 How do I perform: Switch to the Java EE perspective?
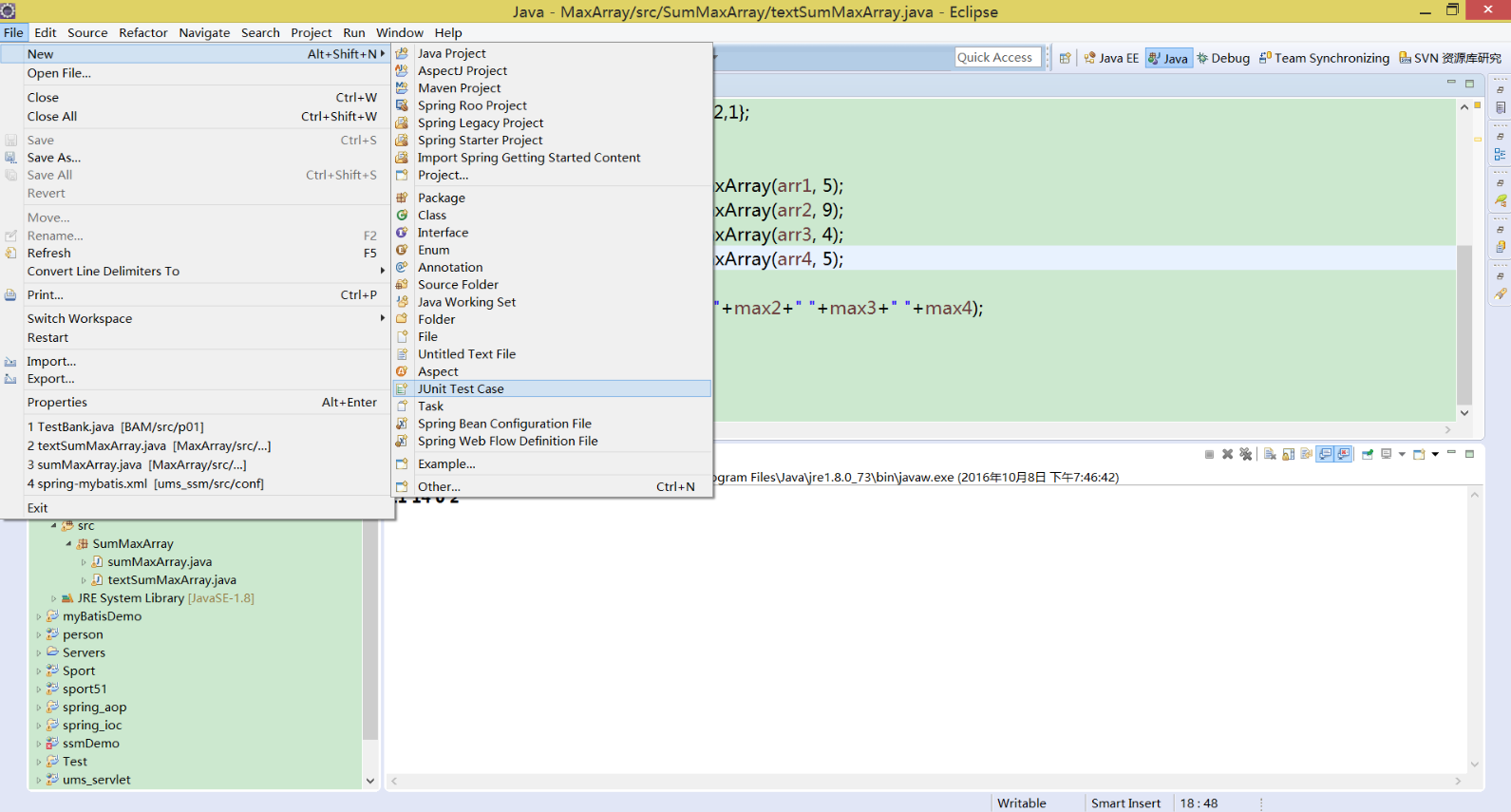[x=1111, y=58]
